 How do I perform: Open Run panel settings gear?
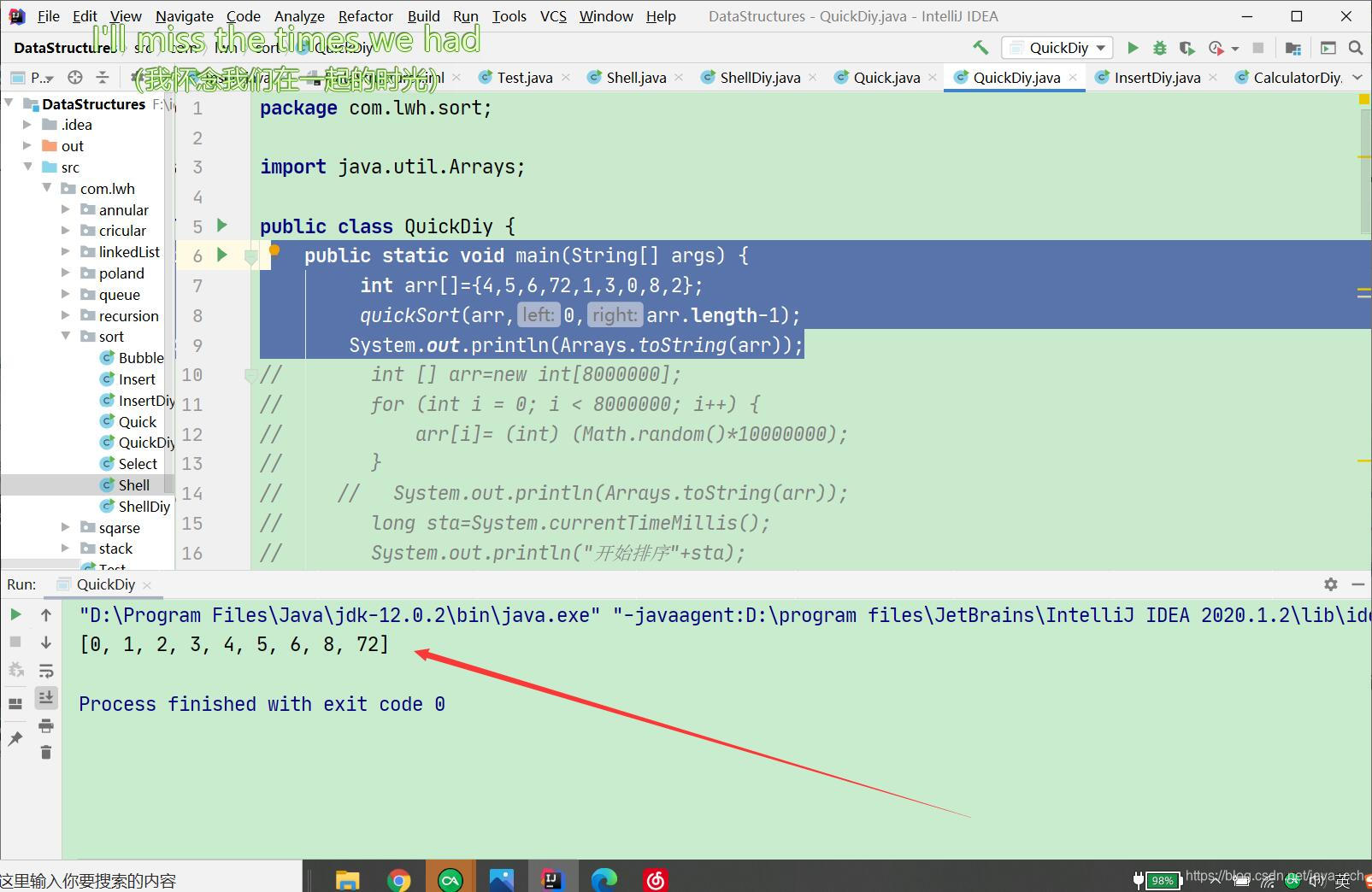tap(1331, 584)
